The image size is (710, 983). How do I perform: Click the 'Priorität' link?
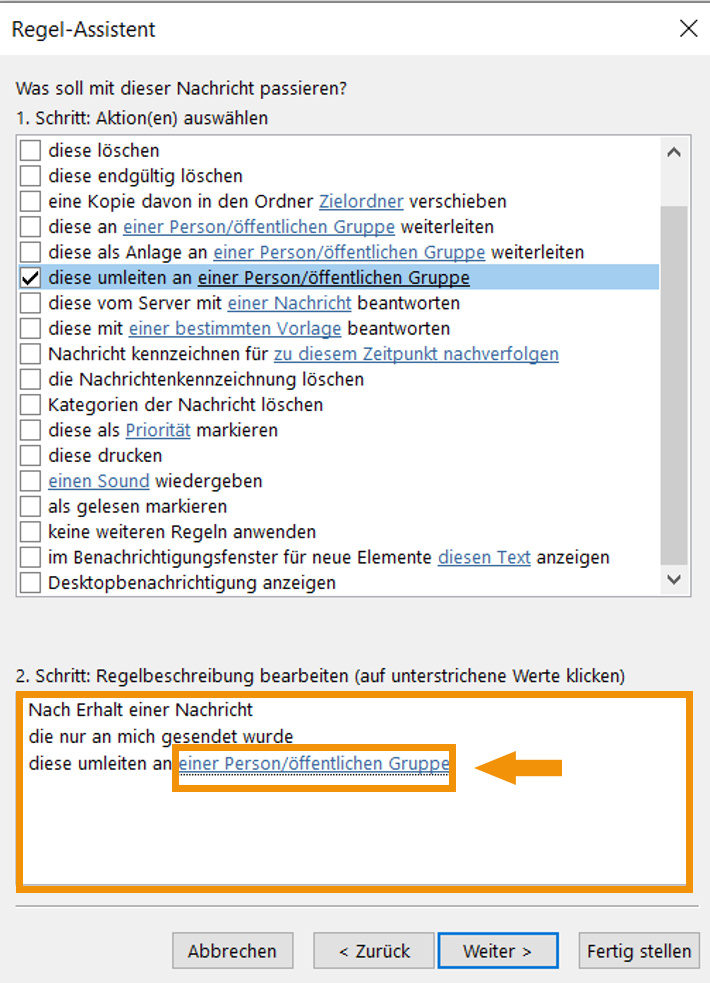(158, 430)
